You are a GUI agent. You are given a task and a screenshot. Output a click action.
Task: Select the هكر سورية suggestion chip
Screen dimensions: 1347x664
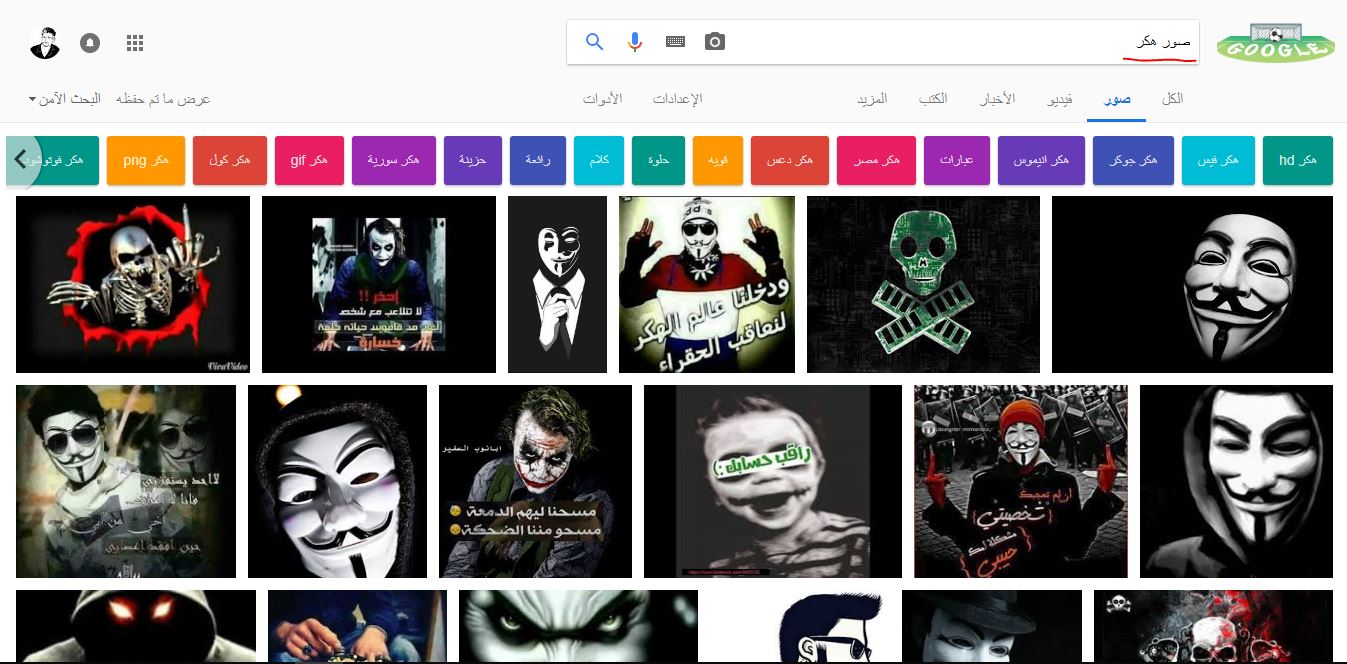(393, 161)
